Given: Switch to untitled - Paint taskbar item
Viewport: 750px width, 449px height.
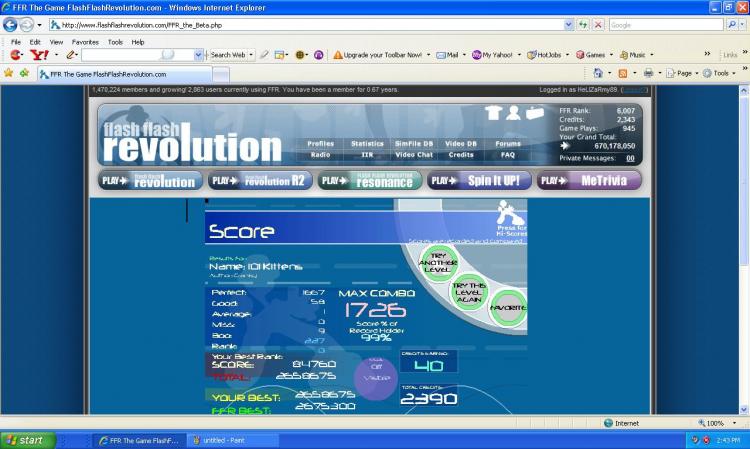Looking at the screenshot, I should [x=232, y=440].
